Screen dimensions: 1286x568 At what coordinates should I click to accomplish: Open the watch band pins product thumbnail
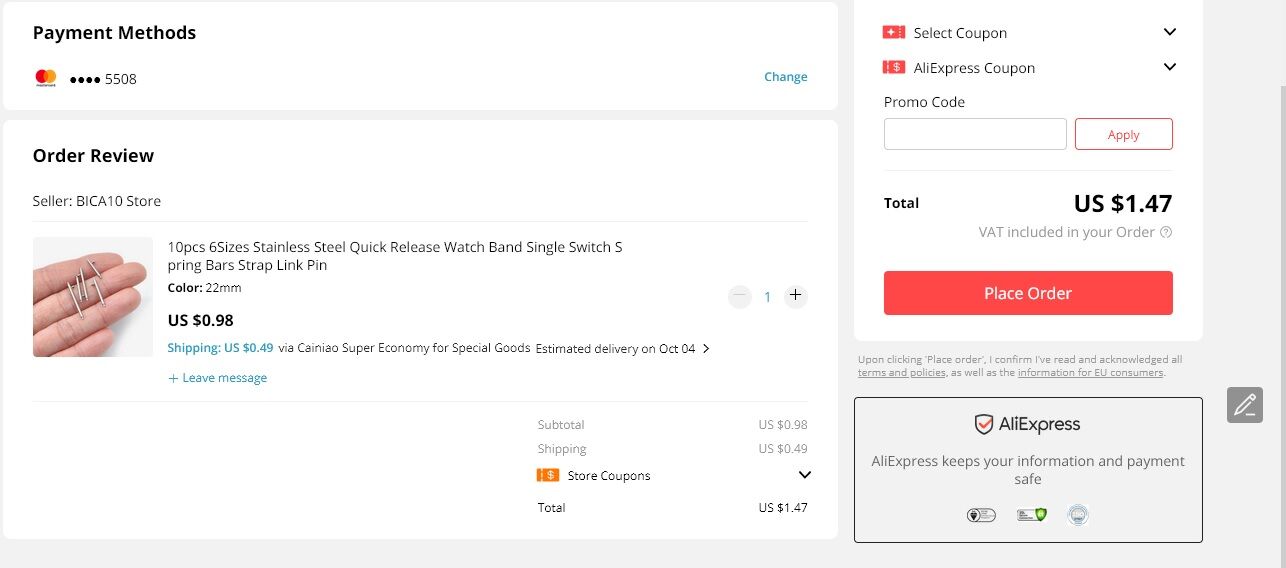click(x=93, y=297)
